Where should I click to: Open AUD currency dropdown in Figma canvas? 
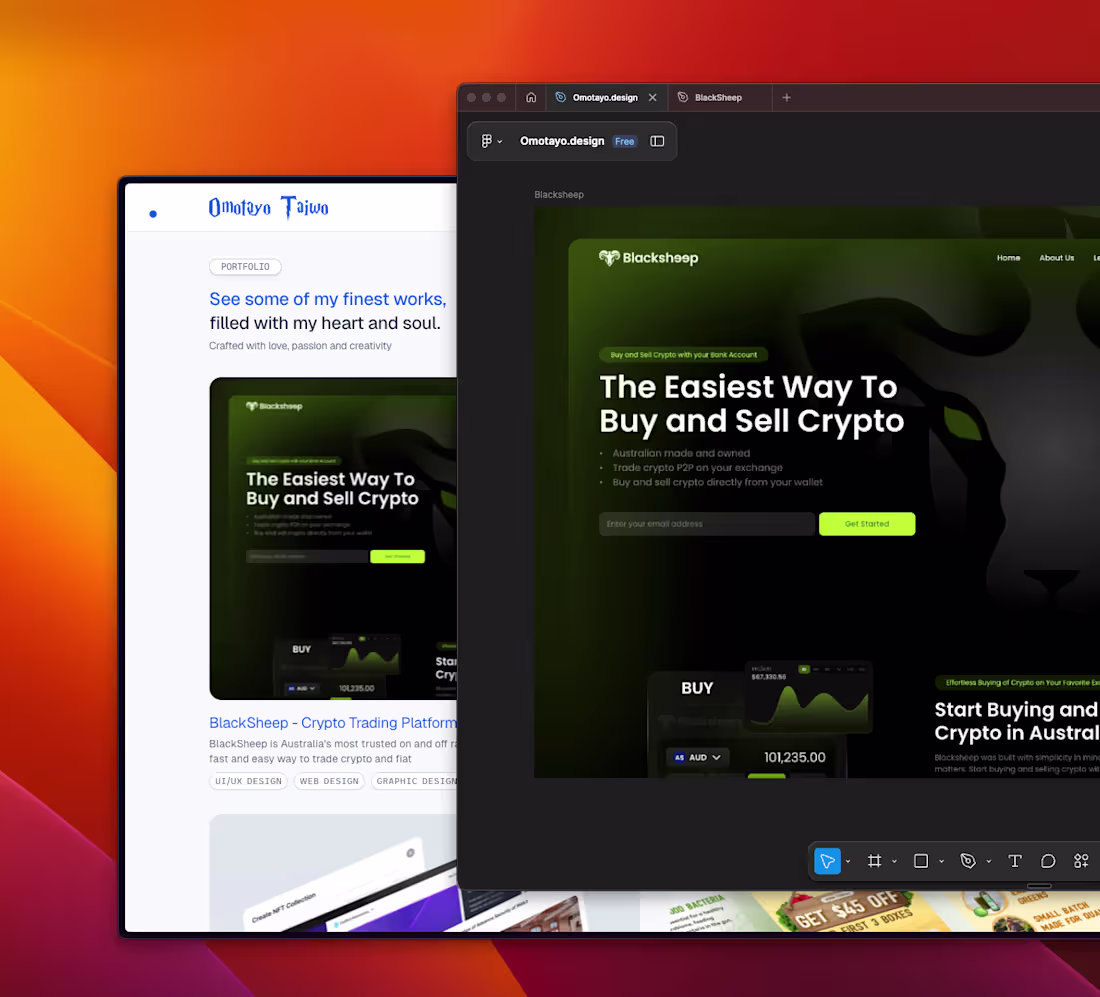(x=697, y=758)
